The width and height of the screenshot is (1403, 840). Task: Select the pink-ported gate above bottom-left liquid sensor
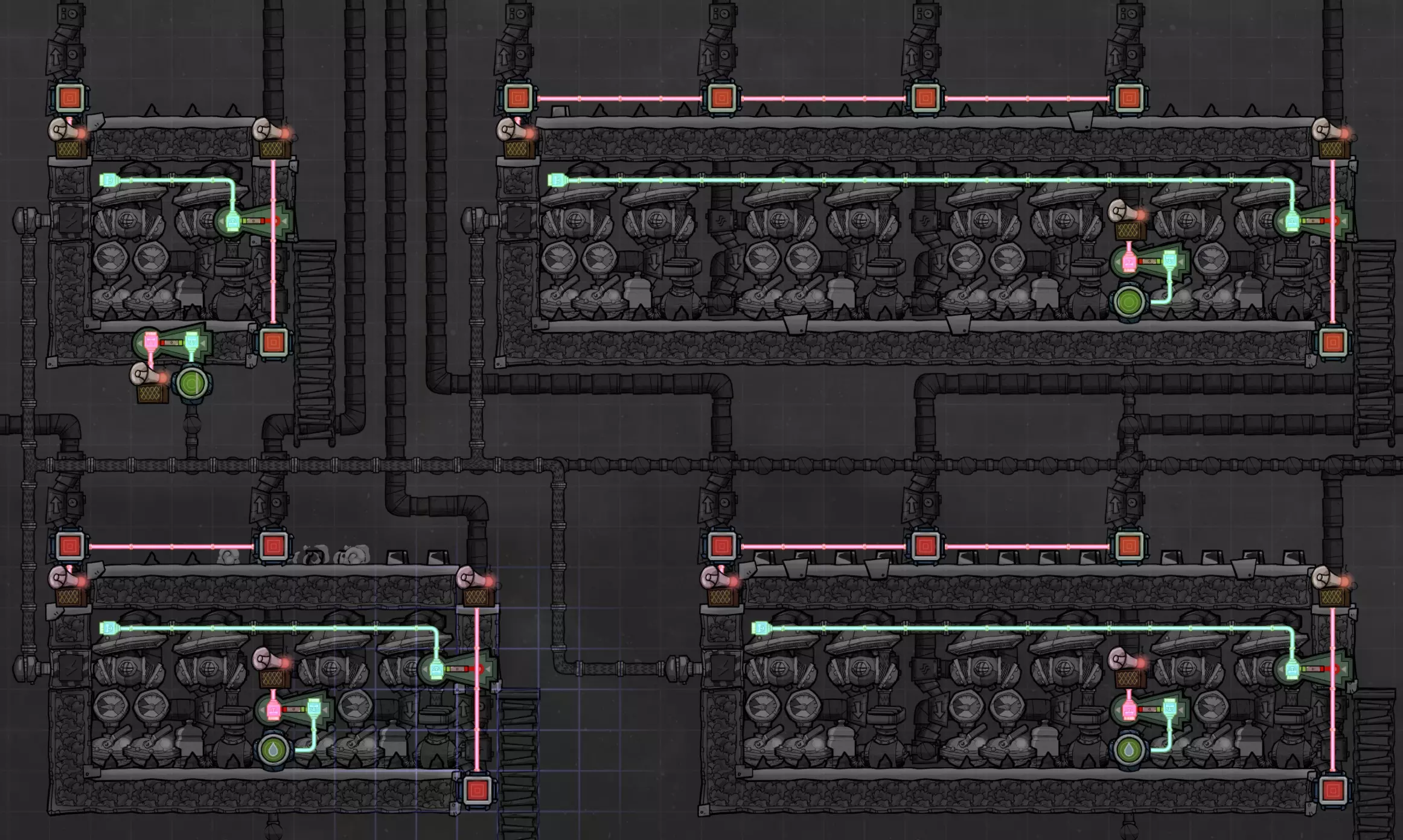(294, 709)
